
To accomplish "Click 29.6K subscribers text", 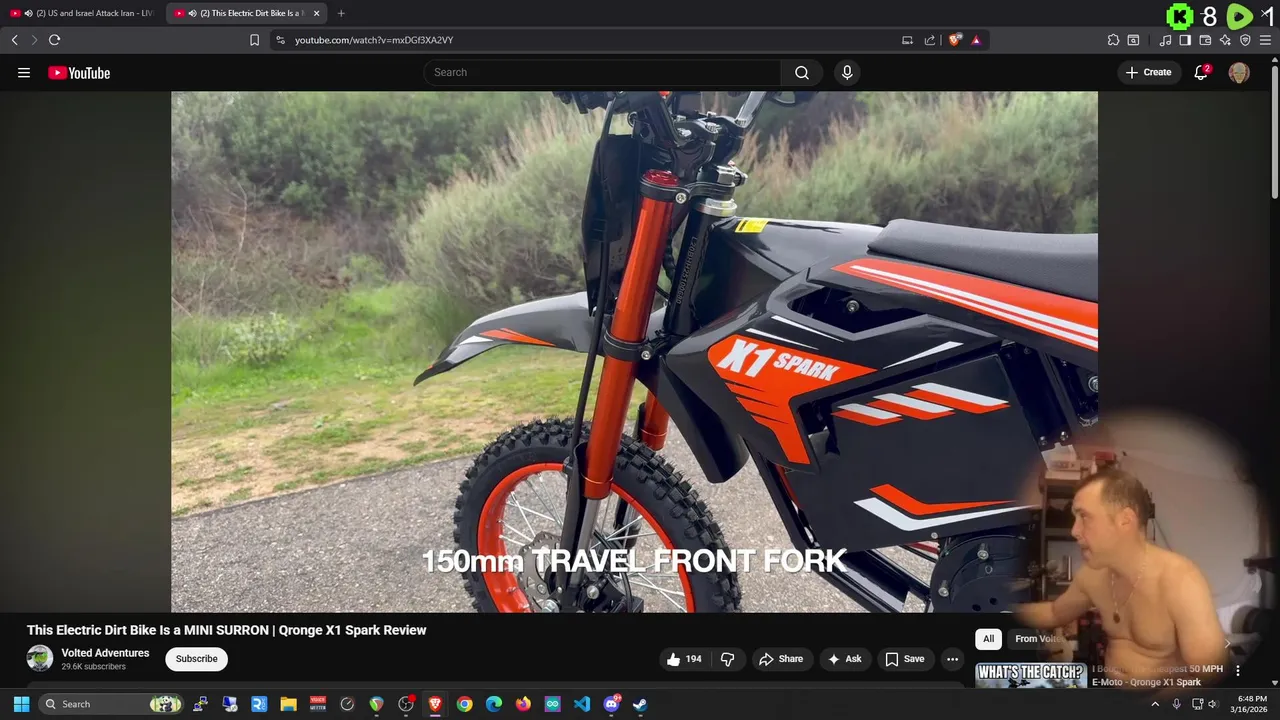I will 93,667.
